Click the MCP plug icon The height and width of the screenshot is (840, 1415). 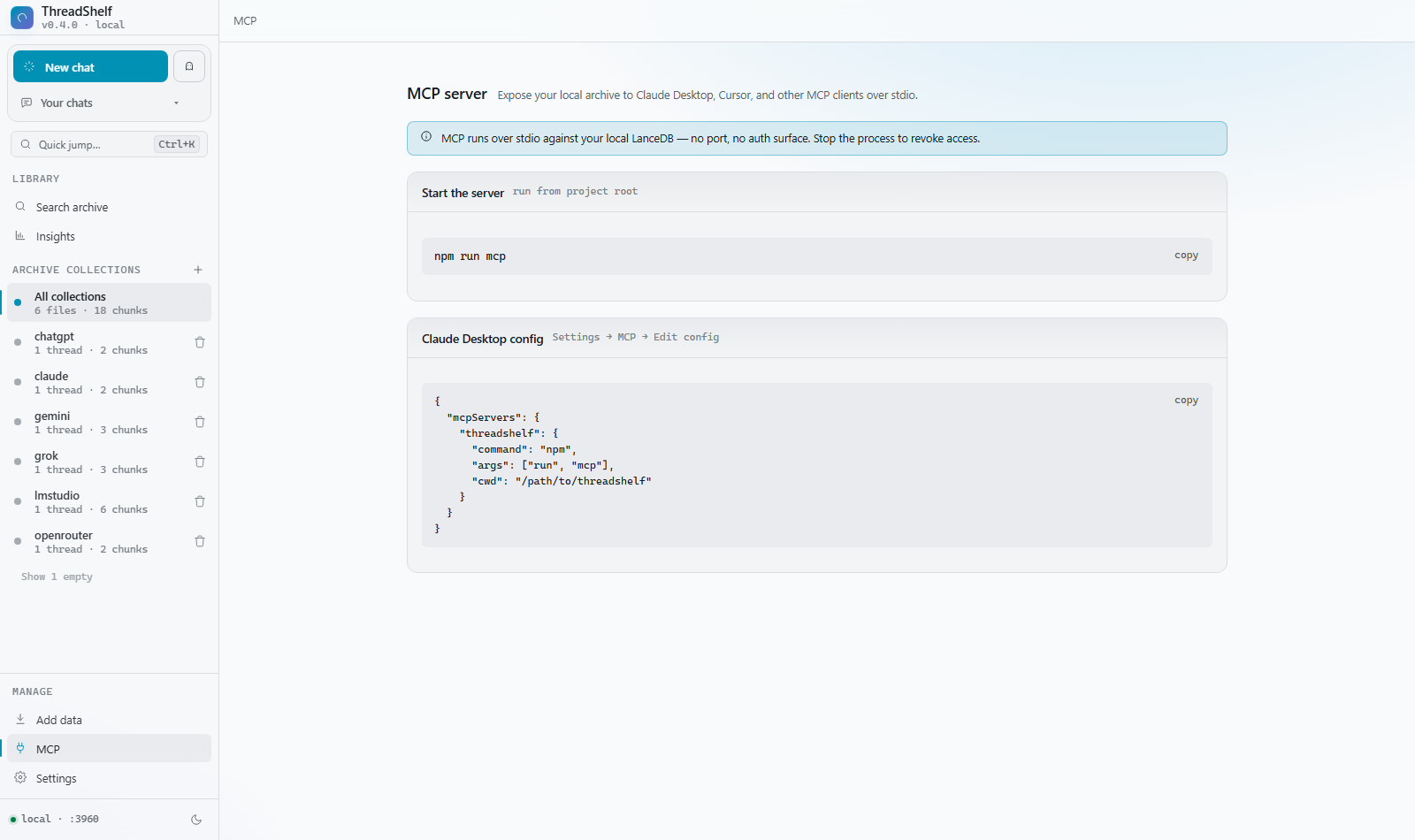click(x=20, y=748)
